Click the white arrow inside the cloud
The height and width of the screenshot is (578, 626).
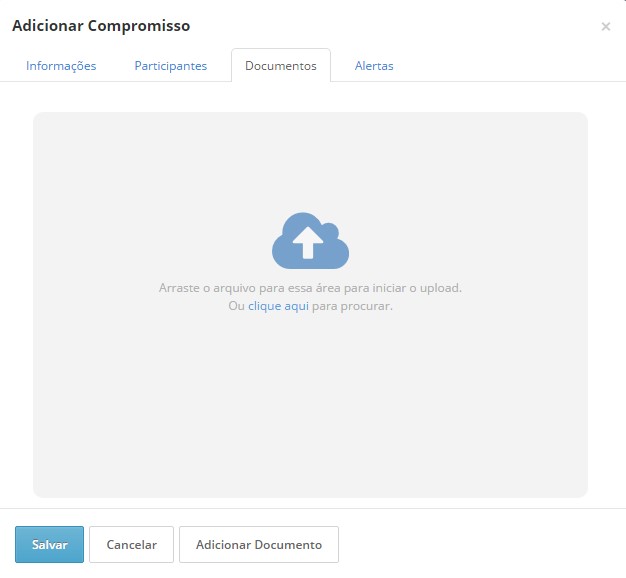point(310,242)
